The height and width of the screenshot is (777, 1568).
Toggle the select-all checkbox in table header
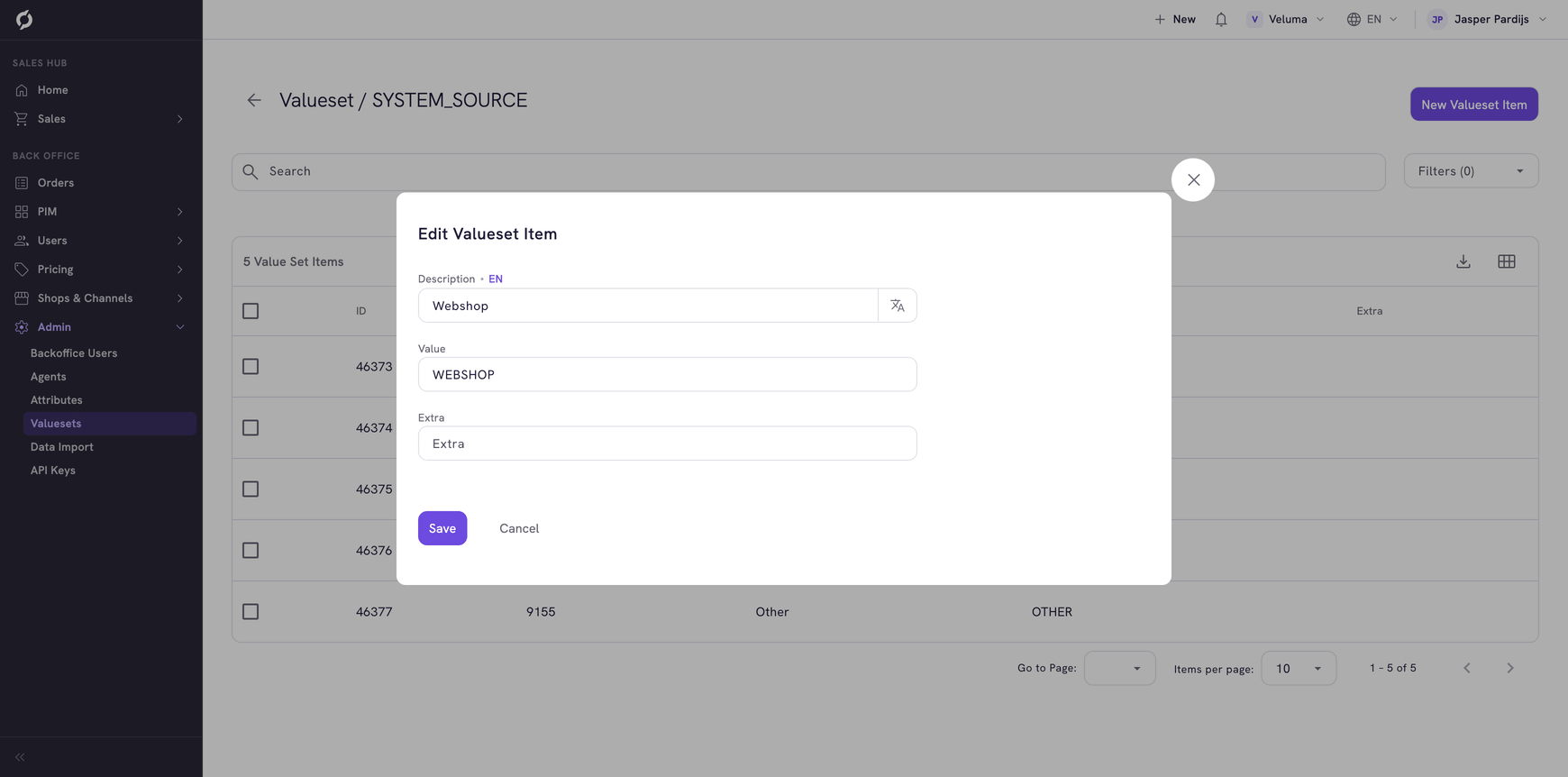[x=251, y=311]
